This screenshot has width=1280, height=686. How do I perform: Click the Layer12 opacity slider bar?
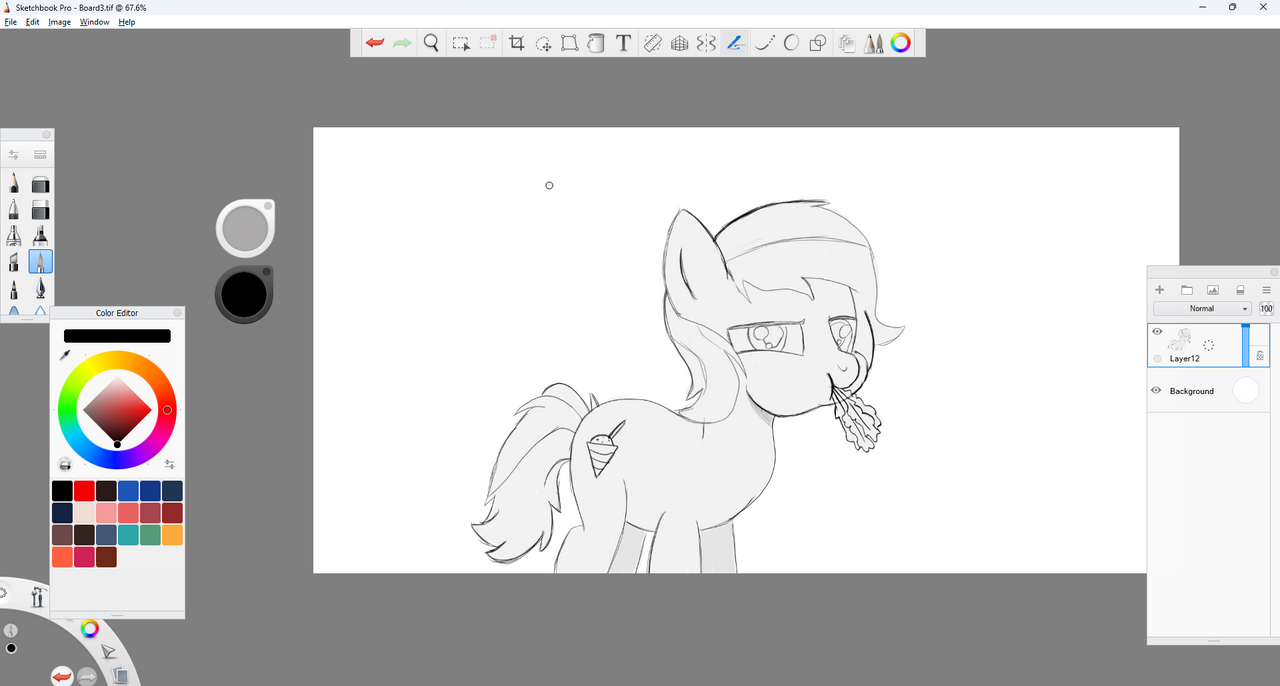coord(1246,345)
